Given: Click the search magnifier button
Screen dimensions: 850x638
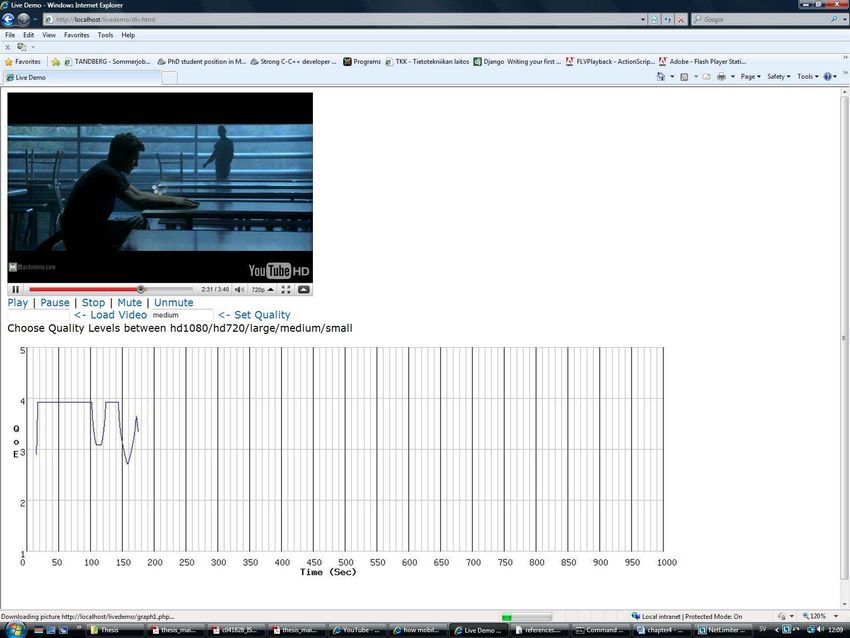Looking at the screenshot, I should point(834,20).
